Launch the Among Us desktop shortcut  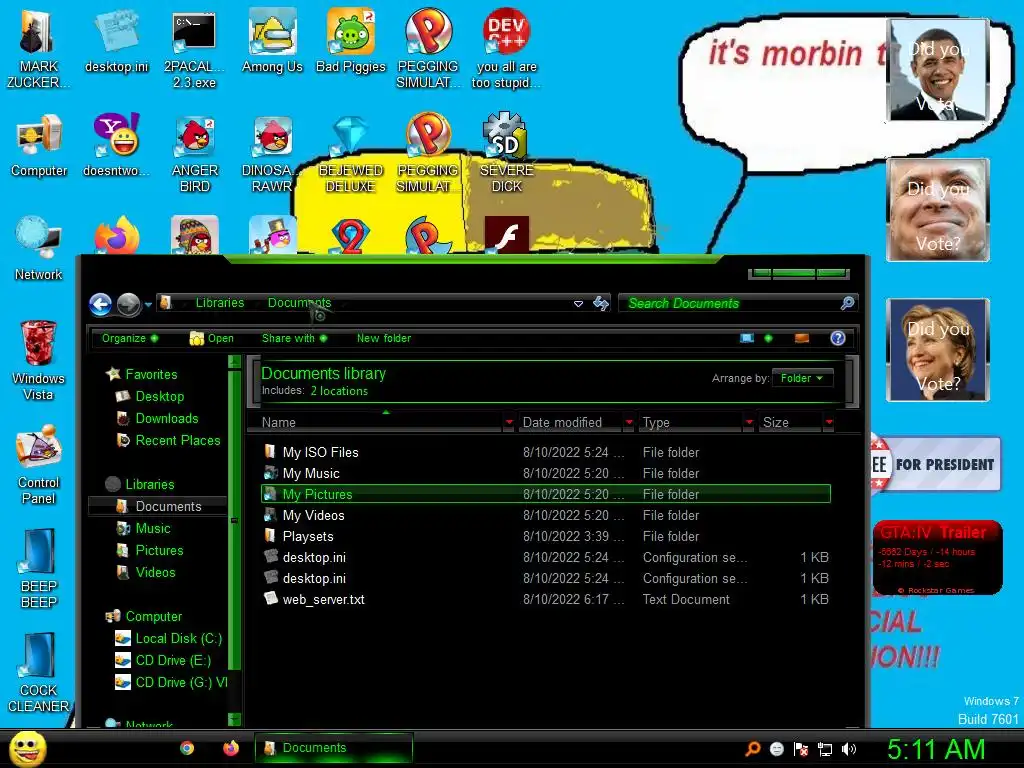pyautogui.click(x=272, y=42)
